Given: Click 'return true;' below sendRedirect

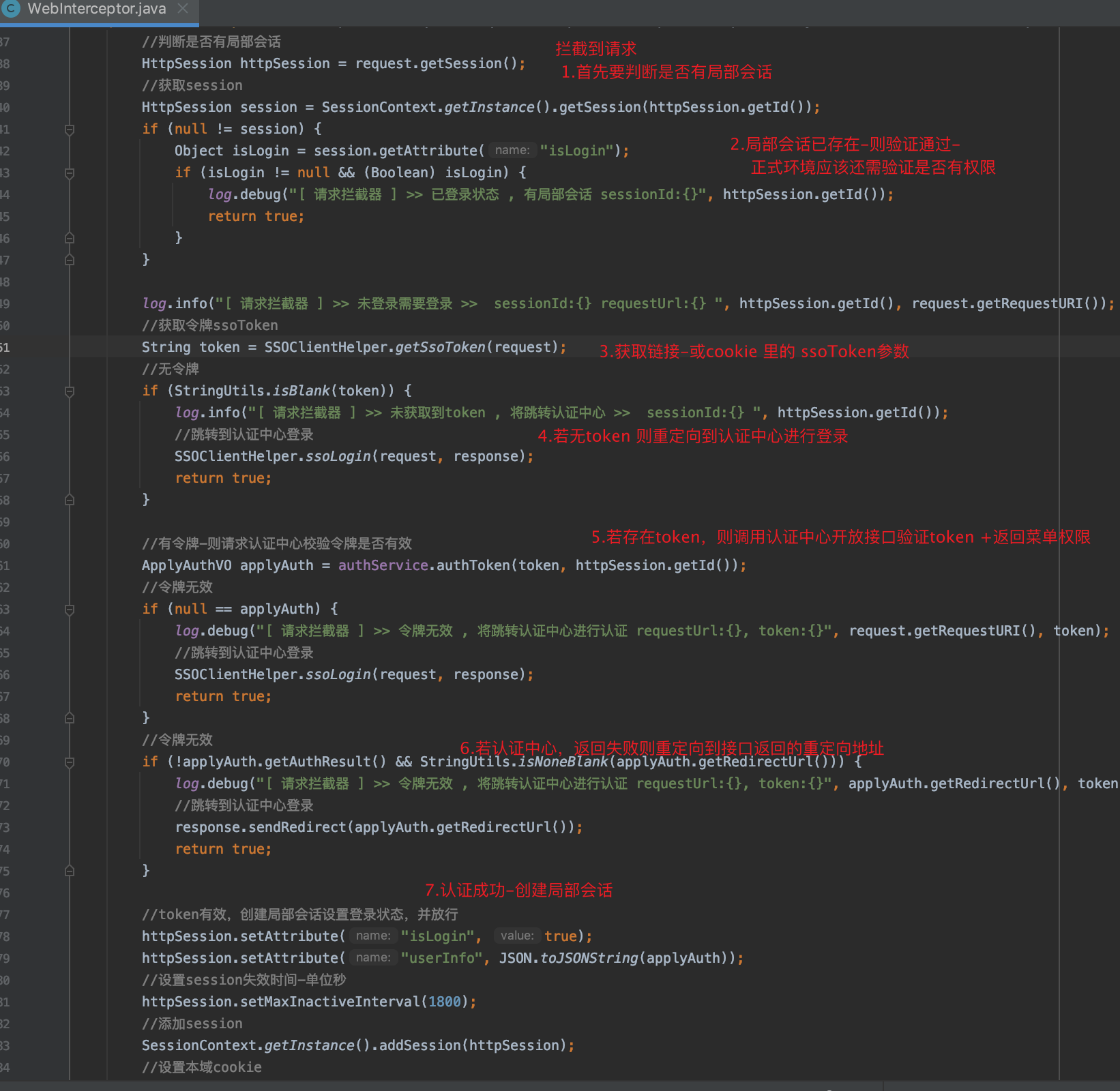Looking at the screenshot, I should (223, 849).
